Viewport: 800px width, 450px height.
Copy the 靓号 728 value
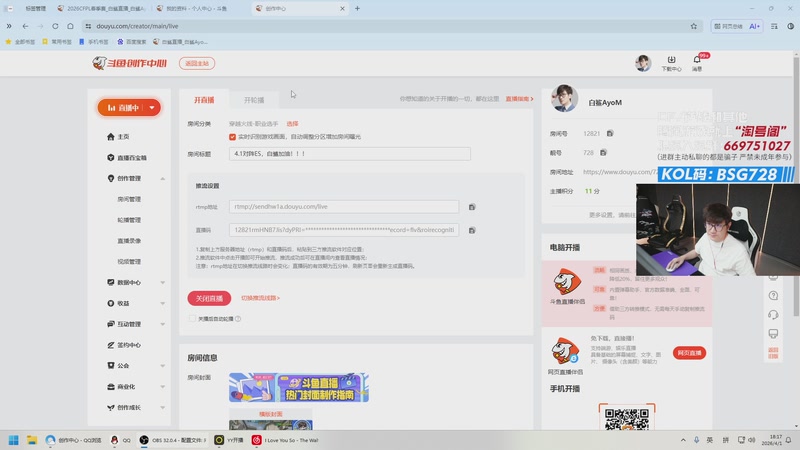[603, 153]
